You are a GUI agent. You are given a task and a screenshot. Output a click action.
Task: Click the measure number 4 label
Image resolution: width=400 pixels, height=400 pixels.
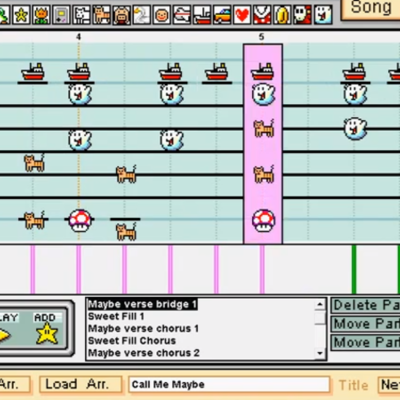pos(78,37)
